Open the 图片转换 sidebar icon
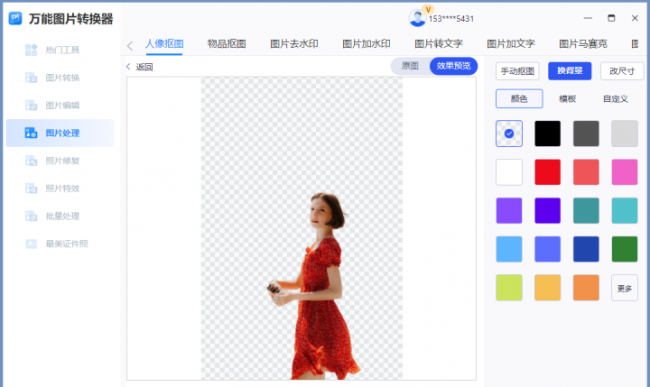Screen dimensions: 650x387 click(31, 77)
